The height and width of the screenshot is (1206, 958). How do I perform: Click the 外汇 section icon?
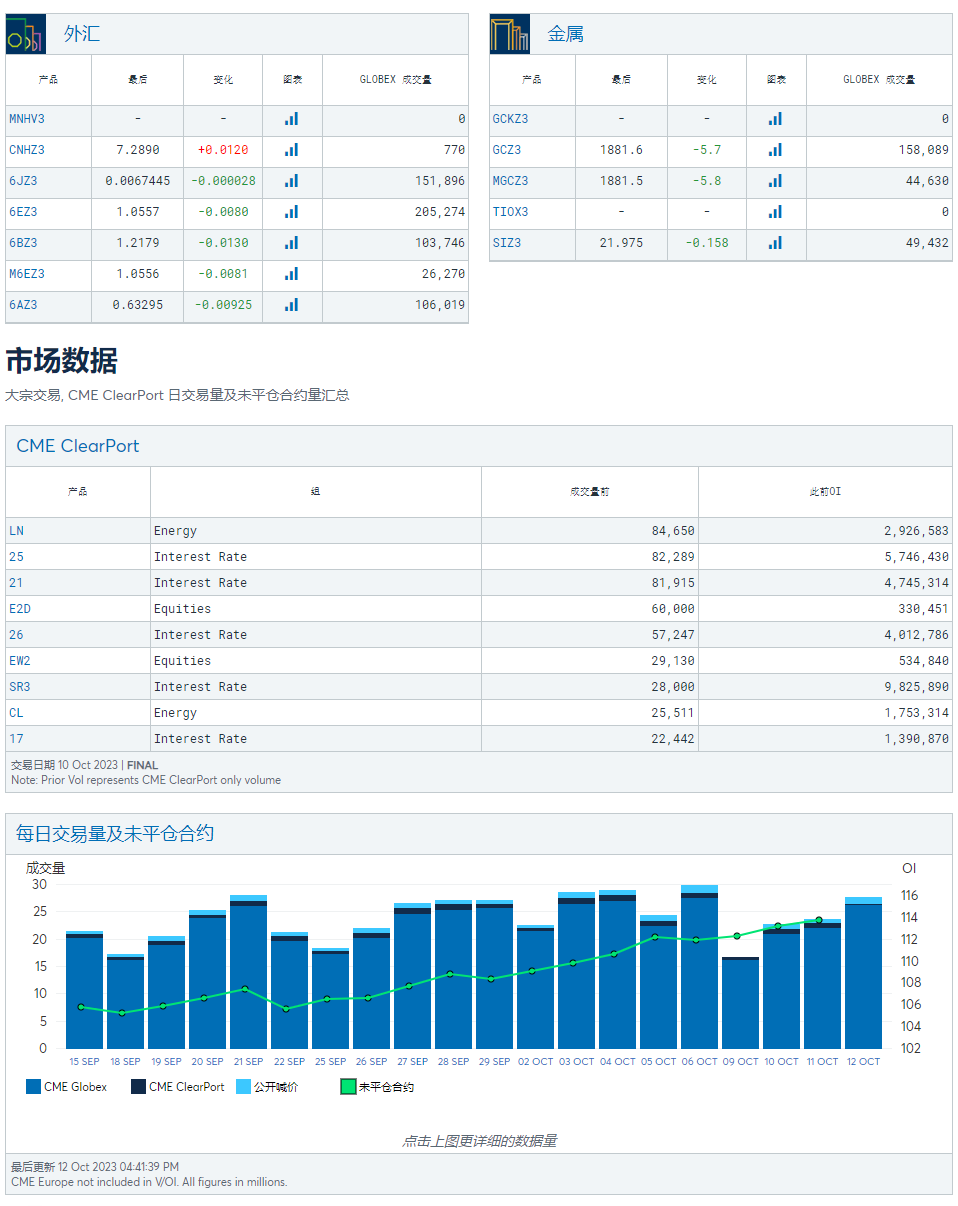coord(26,34)
